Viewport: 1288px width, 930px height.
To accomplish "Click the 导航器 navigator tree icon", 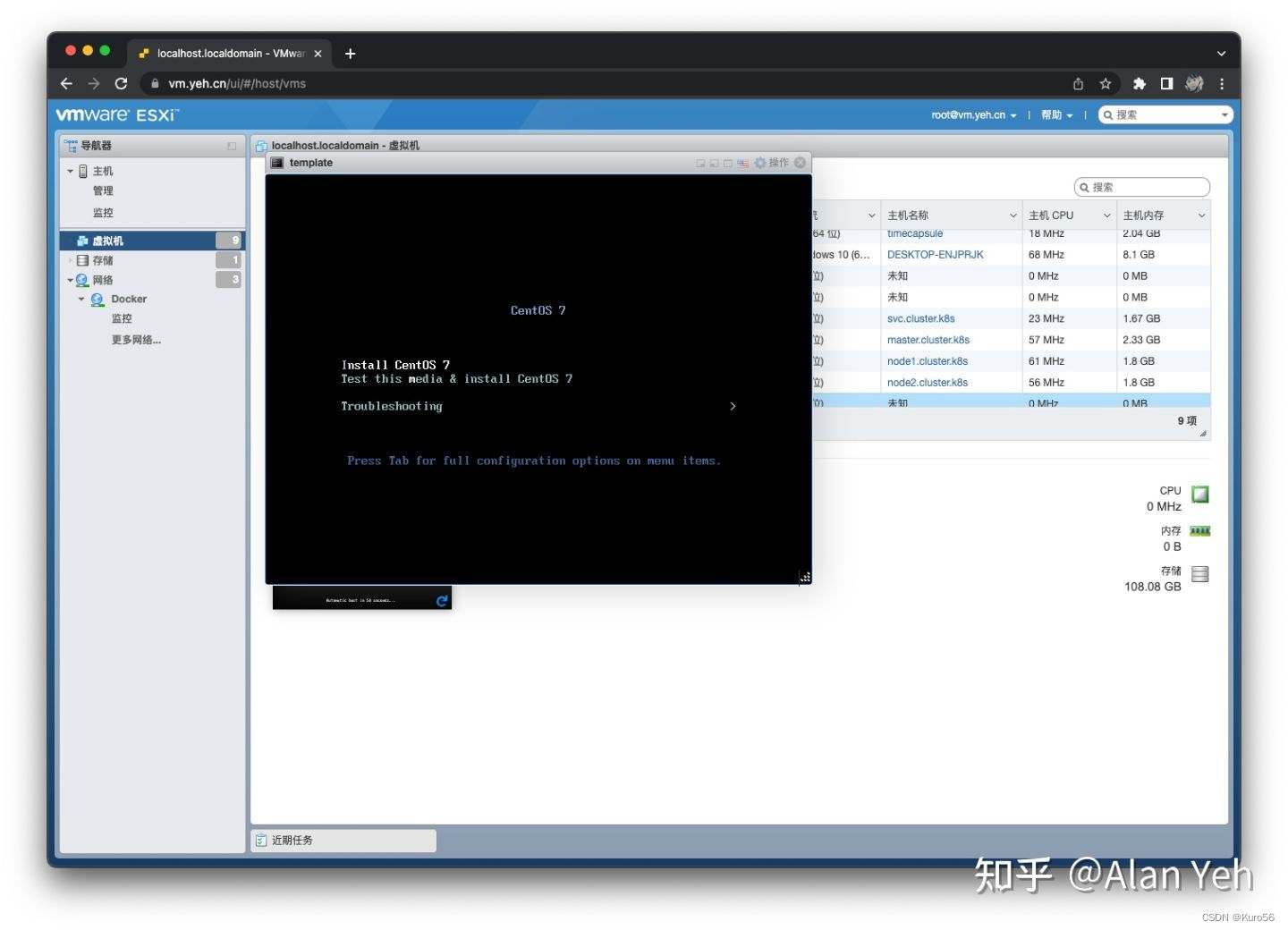I will point(71,146).
